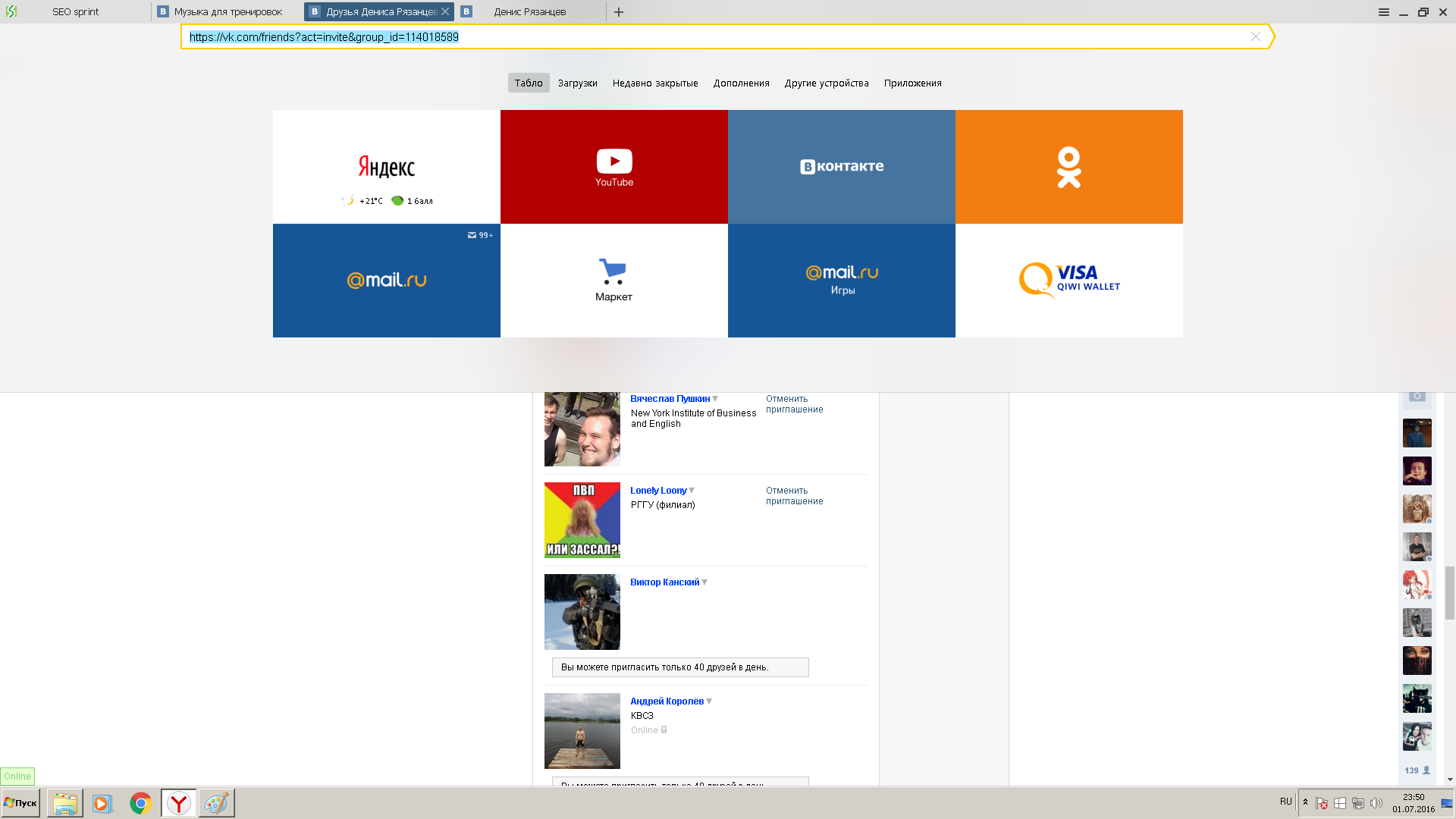Viewport: 1456px width, 819px height.
Task: Clear the address bar with the X icon
Action: tap(1256, 36)
